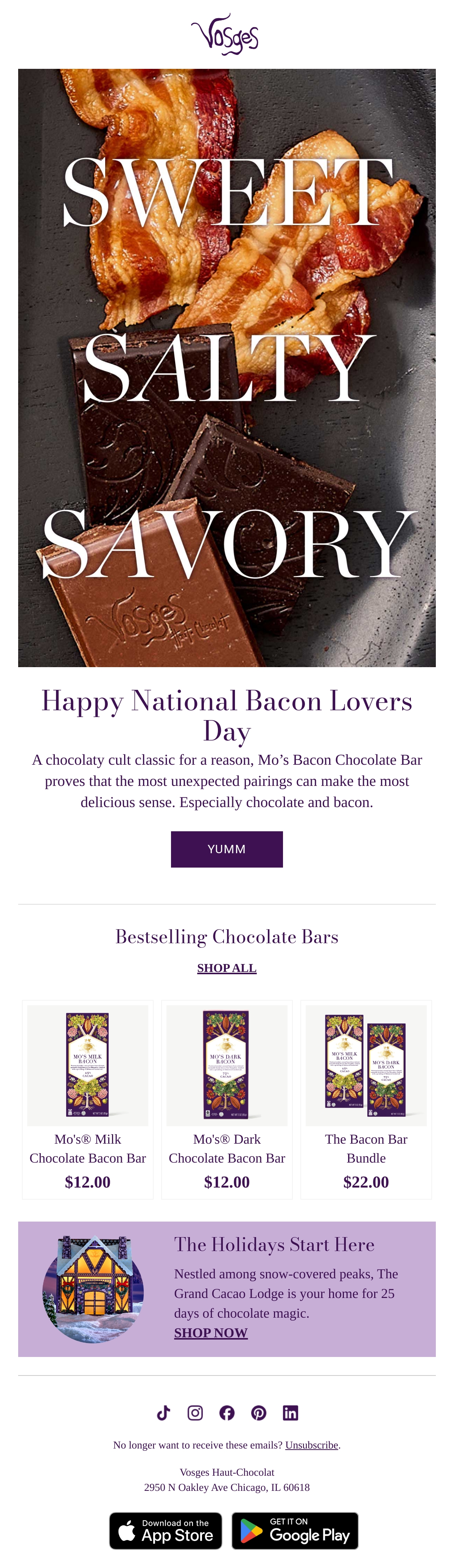Open The Bacon Bar Bundle title

(366, 1149)
